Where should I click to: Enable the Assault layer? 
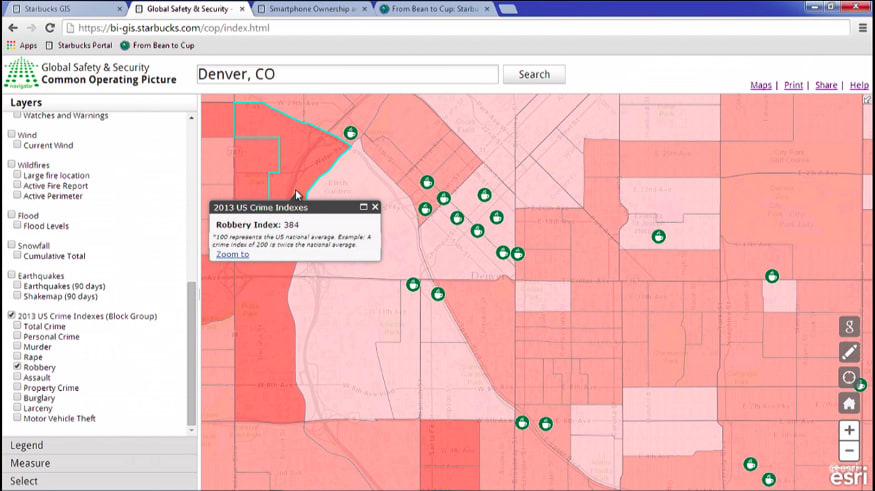tap(17, 377)
